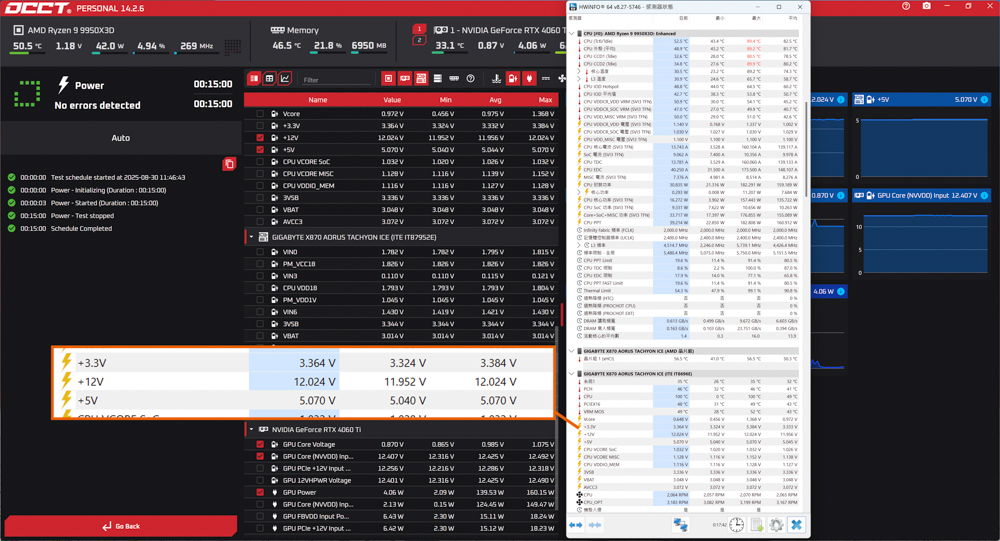The image size is (1000, 541).
Task: Collapse HWiNFO window with inward arrows icon
Action: [x=595, y=525]
